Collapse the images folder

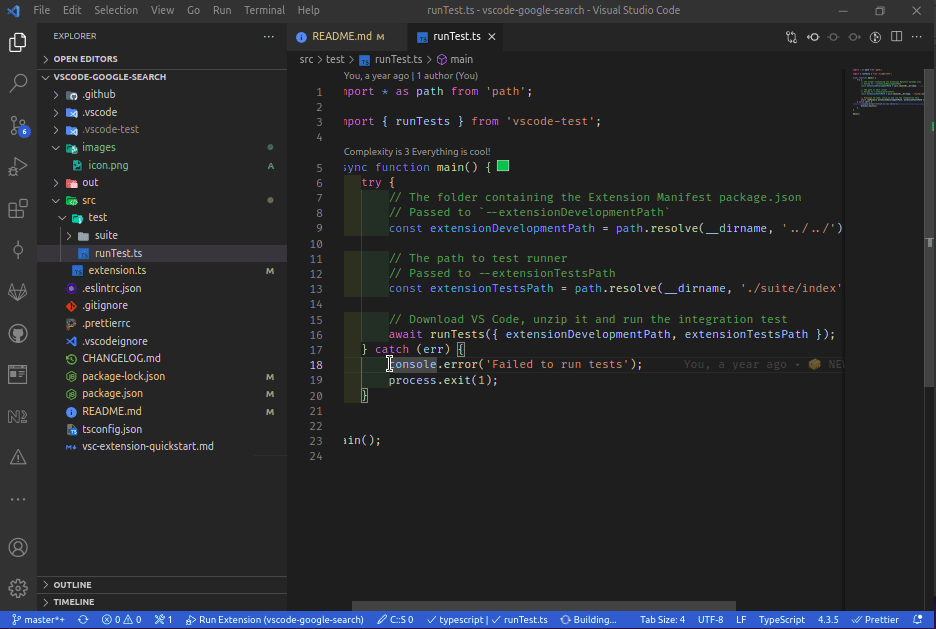click(98, 148)
